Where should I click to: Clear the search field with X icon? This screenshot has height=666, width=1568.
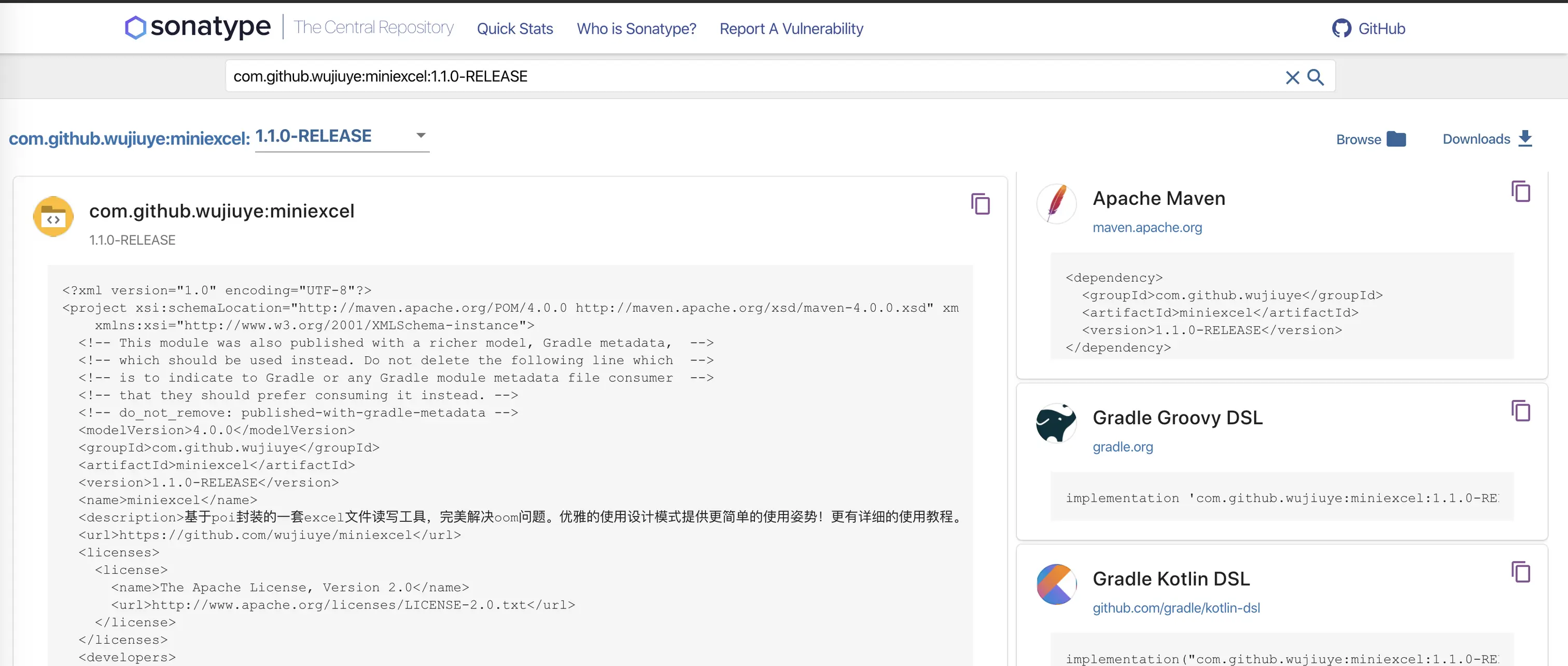1292,77
